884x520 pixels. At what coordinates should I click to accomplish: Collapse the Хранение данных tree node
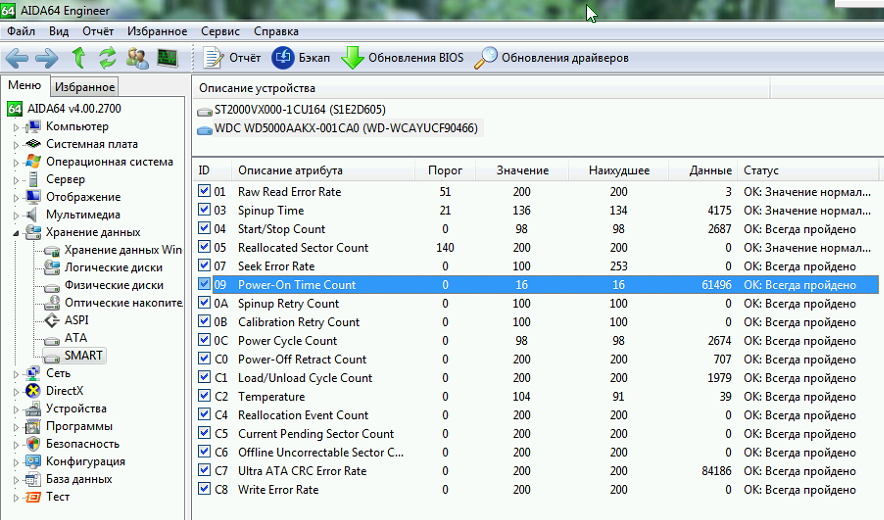(x=16, y=233)
